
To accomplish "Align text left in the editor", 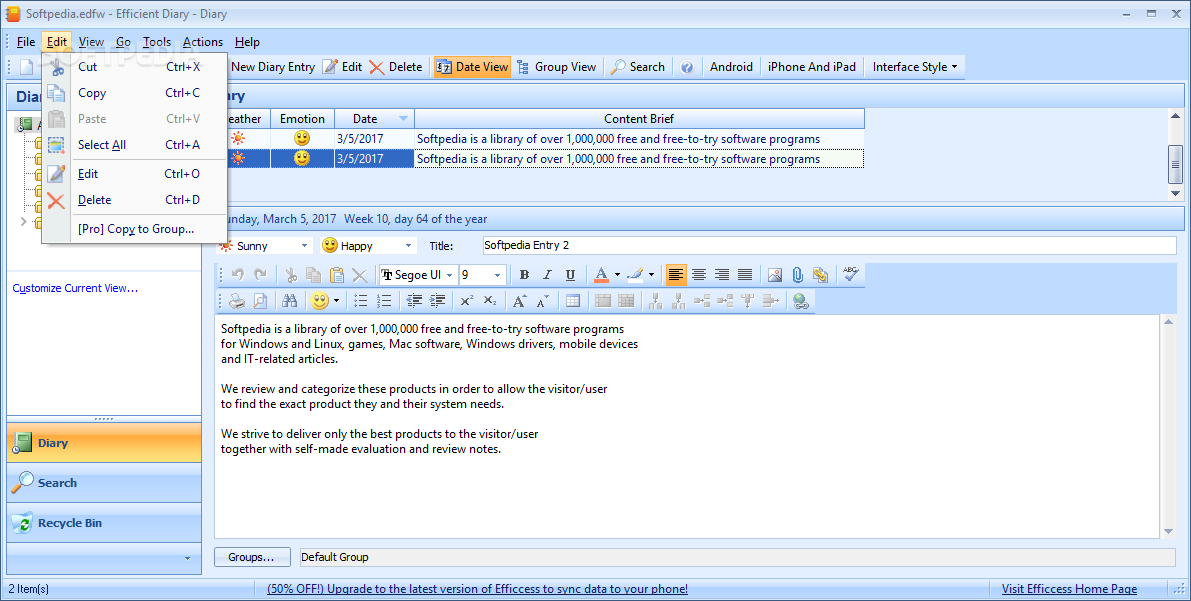I will point(675,275).
